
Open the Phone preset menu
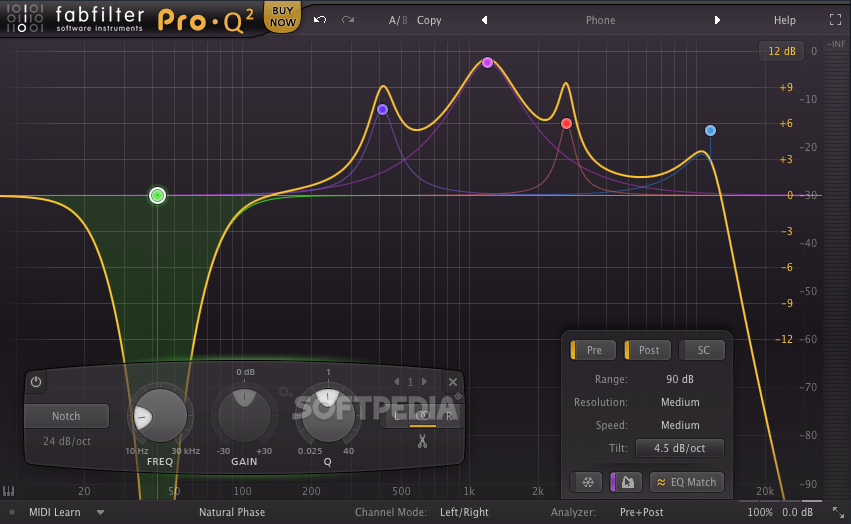click(600, 20)
